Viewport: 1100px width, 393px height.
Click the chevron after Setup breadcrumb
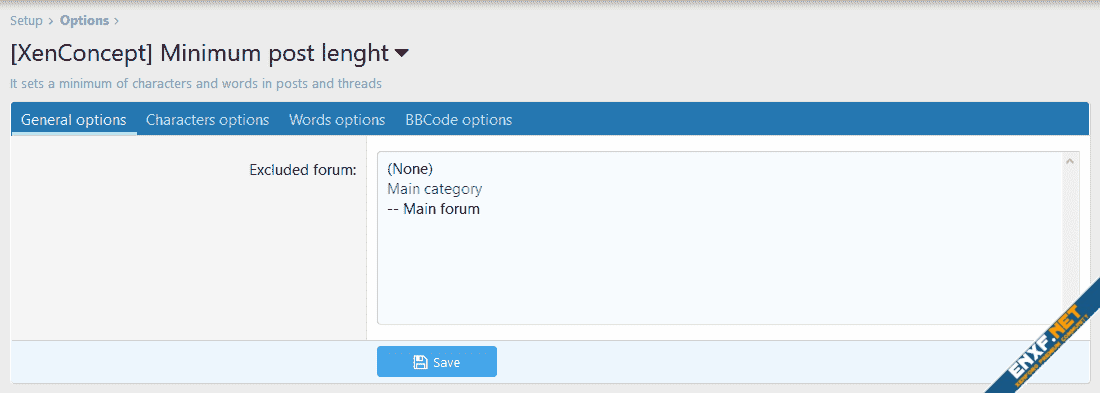[x=51, y=21]
